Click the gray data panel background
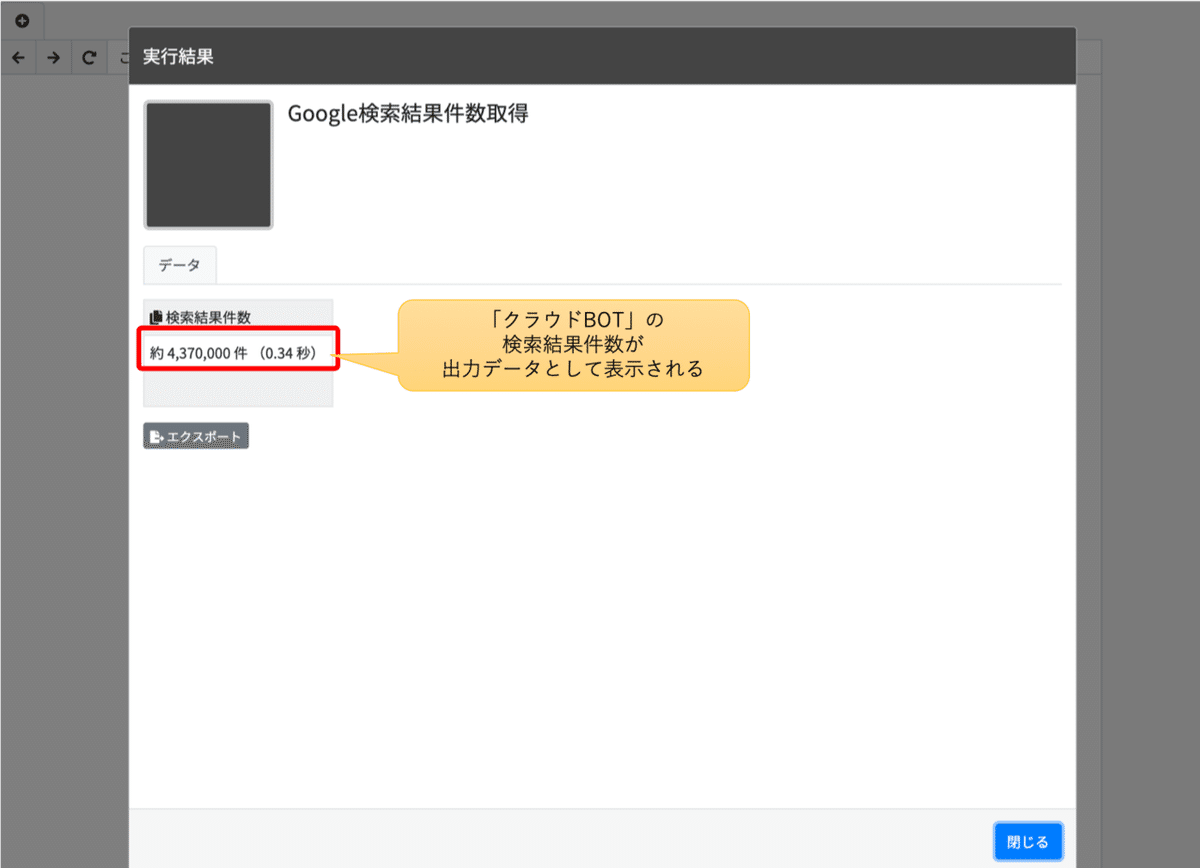1200x868 pixels. click(238, 398)
